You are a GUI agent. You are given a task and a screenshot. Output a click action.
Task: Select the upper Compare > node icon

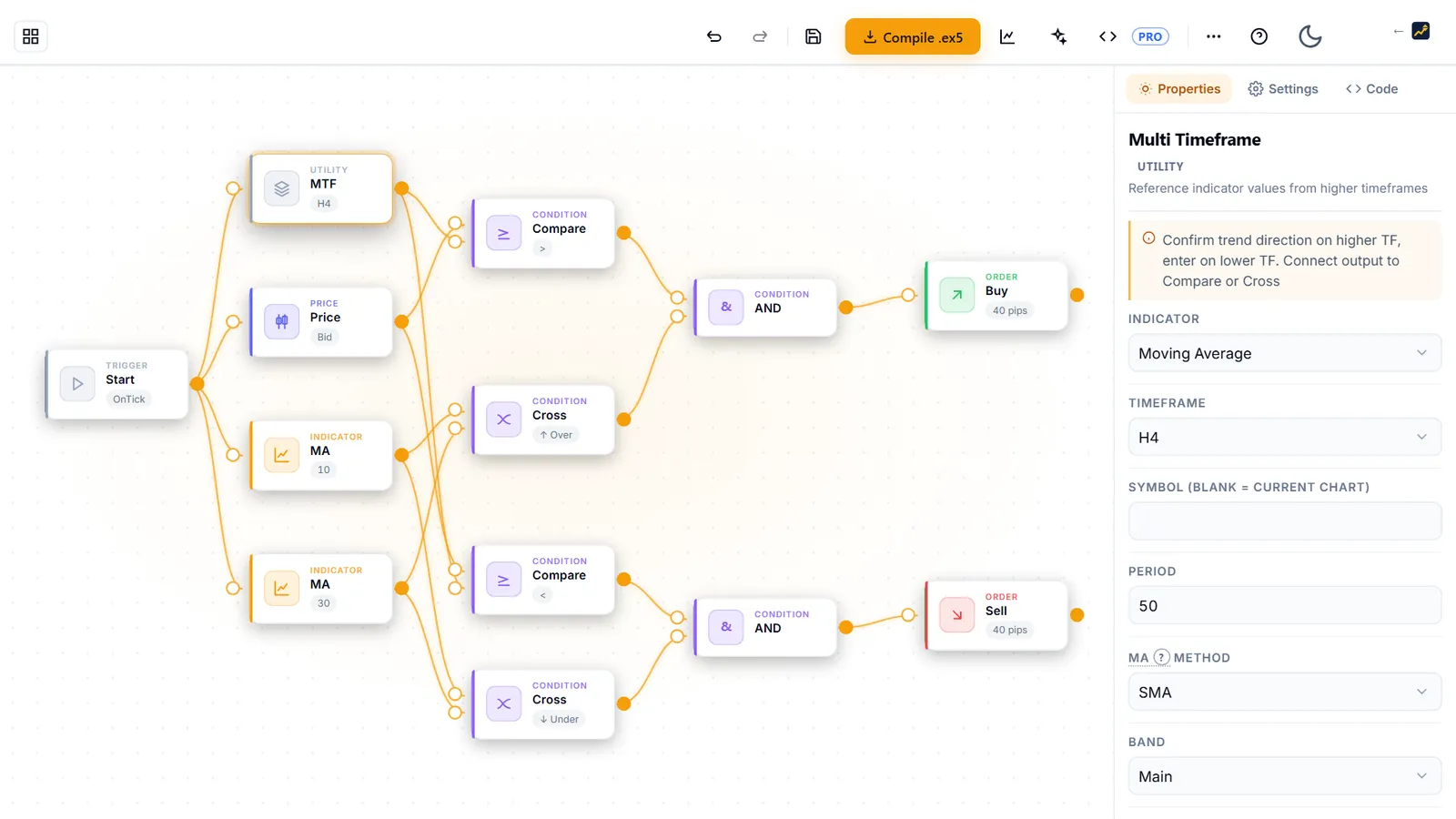(503, 233)
